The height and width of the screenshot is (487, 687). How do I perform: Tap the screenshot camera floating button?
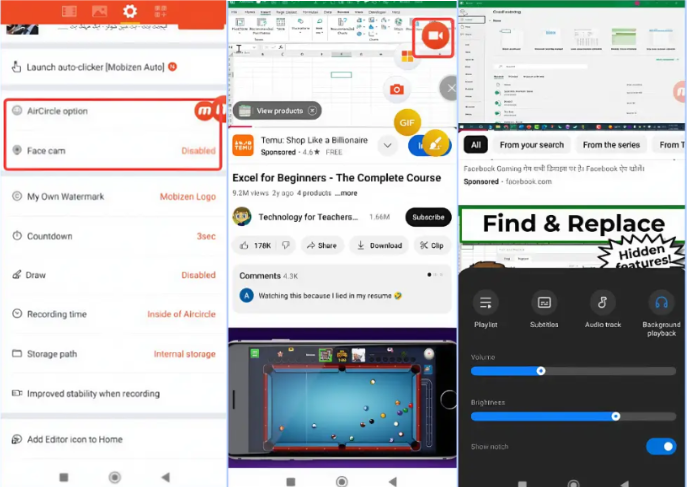click(397, 89)
